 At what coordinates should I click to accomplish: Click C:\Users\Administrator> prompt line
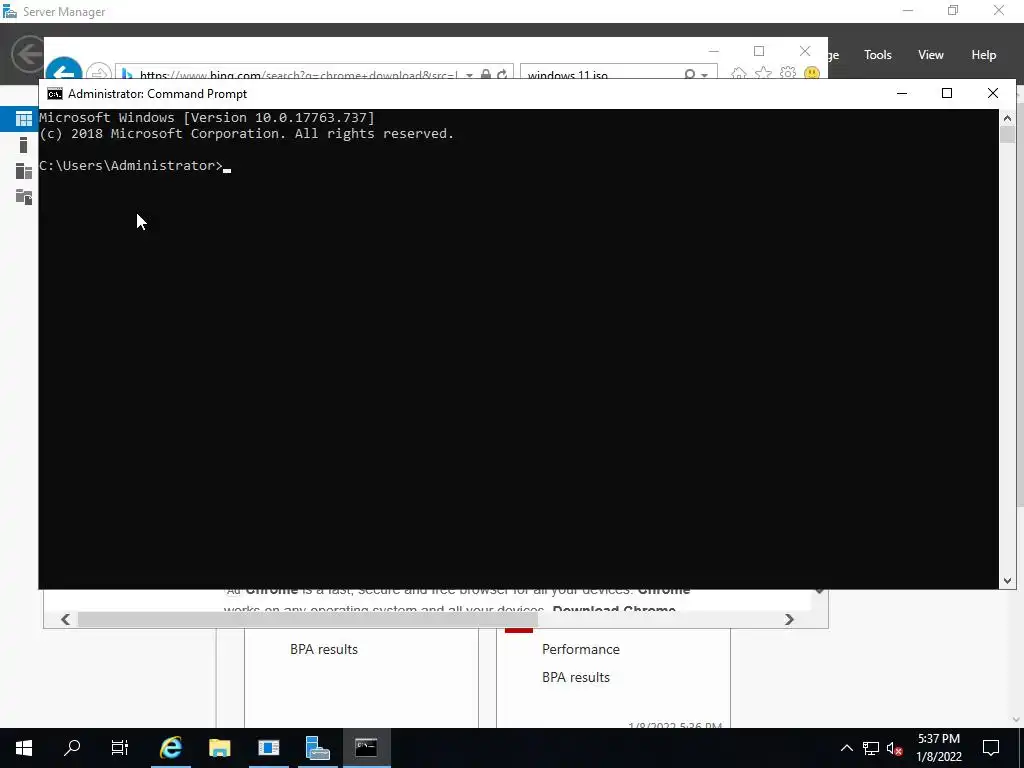pyautogui.click(x=131, y=166)
